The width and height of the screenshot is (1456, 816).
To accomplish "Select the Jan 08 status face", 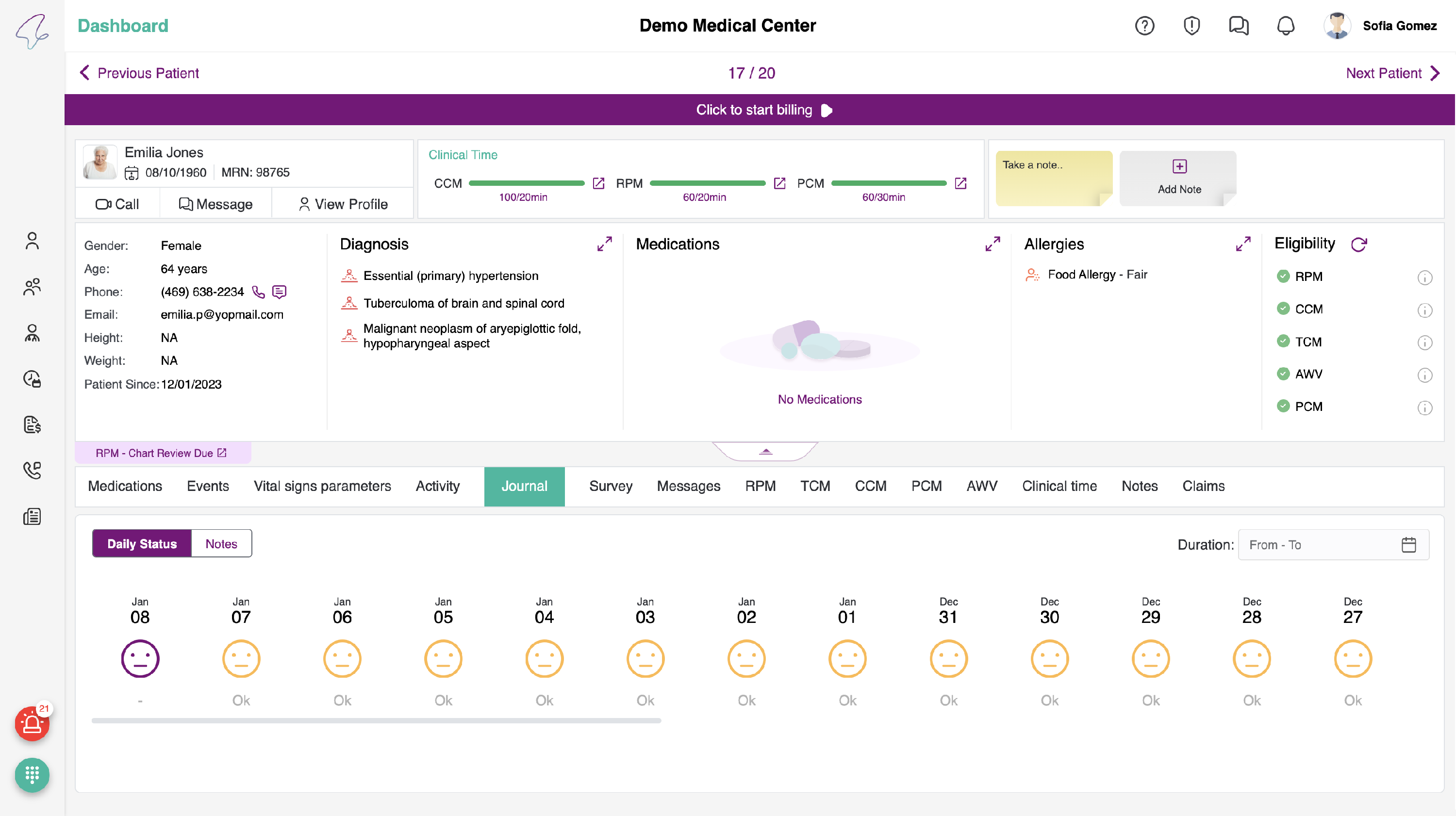I will pyautogui.click(x=140, y=658).
